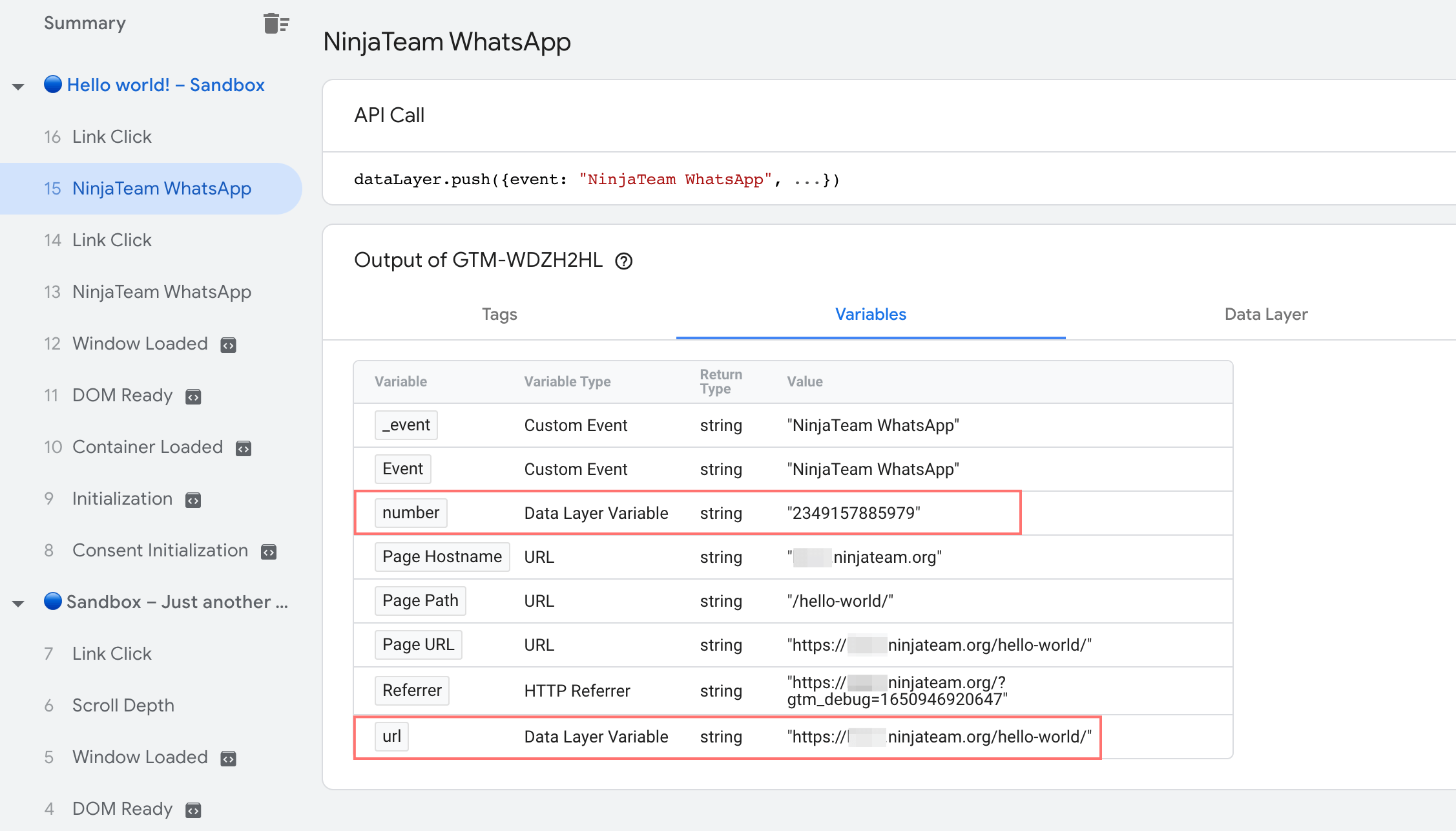Click code icon beside Window Loaded event 5
The height and width of the screenshot is (831, 1456).
(x=228, y=759)
